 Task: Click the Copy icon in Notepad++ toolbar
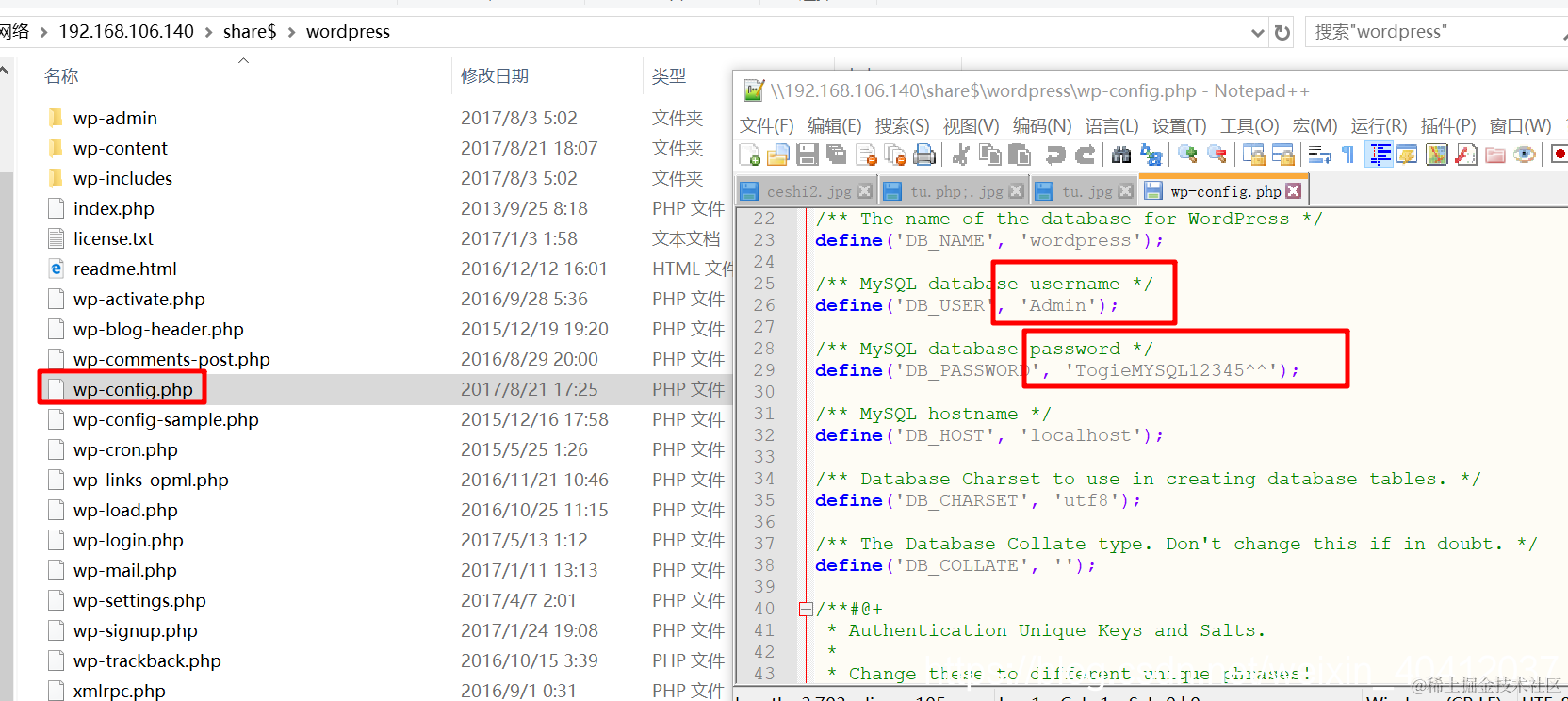click(x=990, y=155)
